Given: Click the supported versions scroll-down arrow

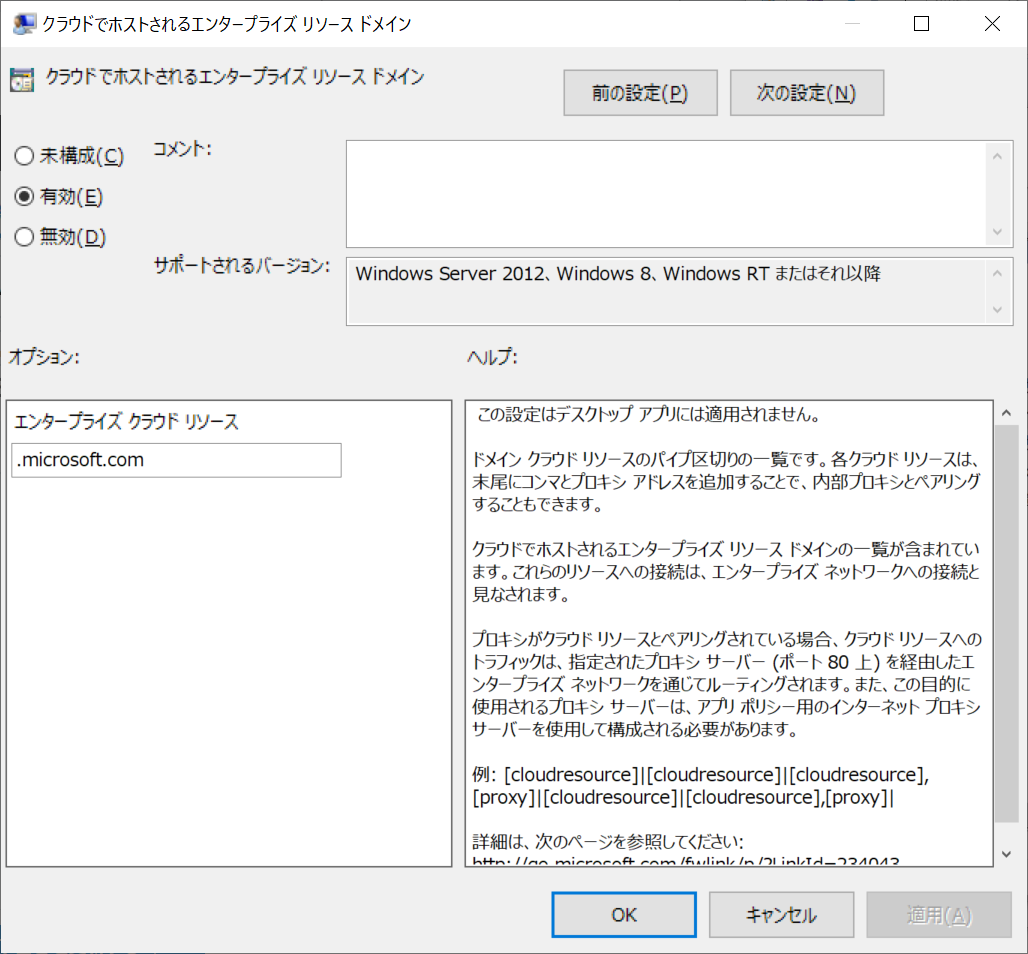Looking at the screenshot, I should click(x=997, y=309).
